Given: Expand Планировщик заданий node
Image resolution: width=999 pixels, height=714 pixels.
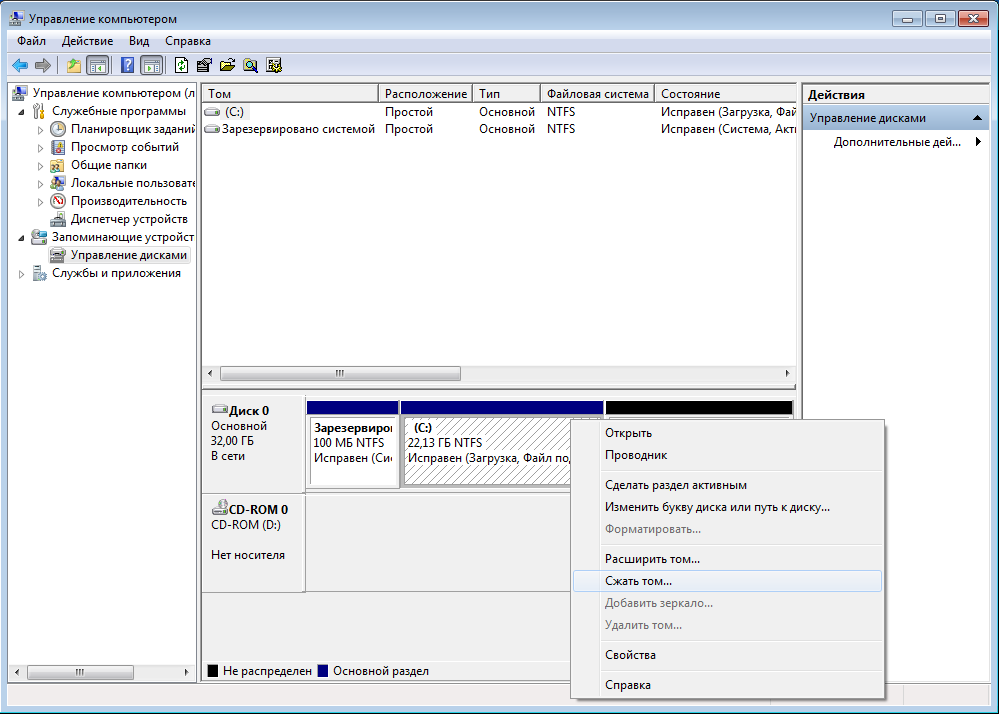Looking at the screenshot, I should click(40, 130).
